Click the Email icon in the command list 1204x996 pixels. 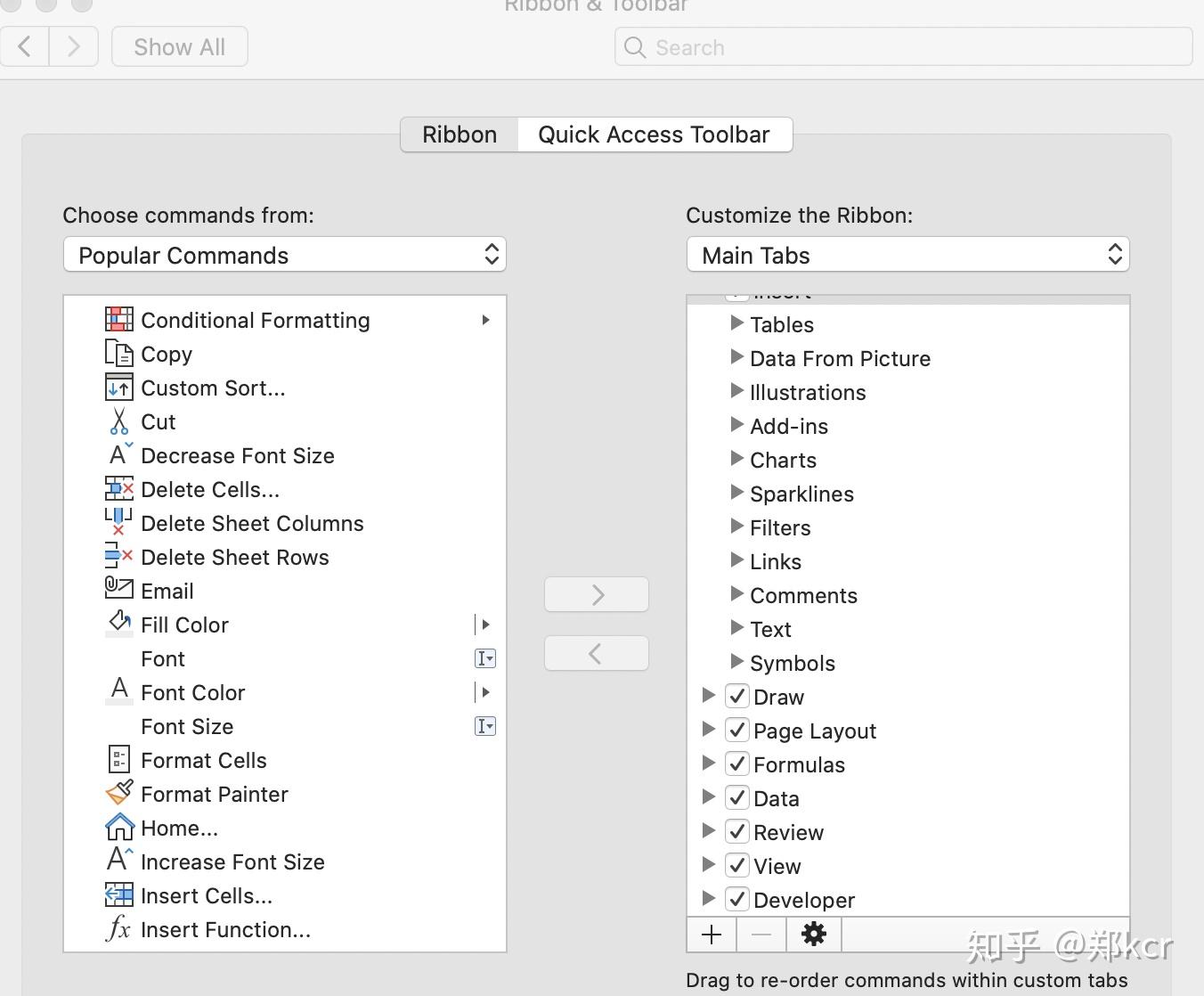118,588
